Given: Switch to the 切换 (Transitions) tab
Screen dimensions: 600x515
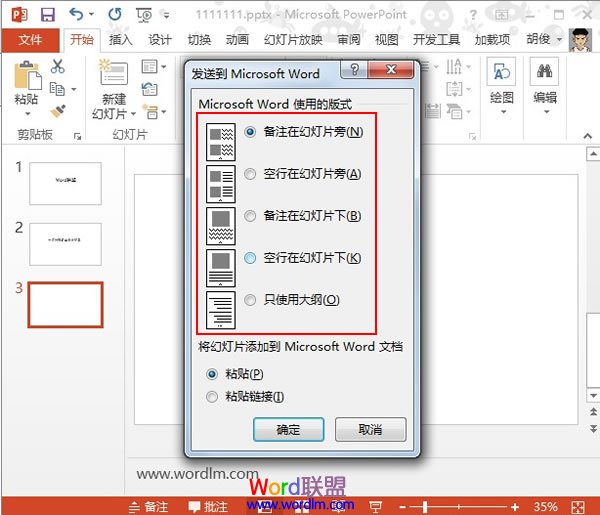Looking at the screenshot, I should pos(199,40).
